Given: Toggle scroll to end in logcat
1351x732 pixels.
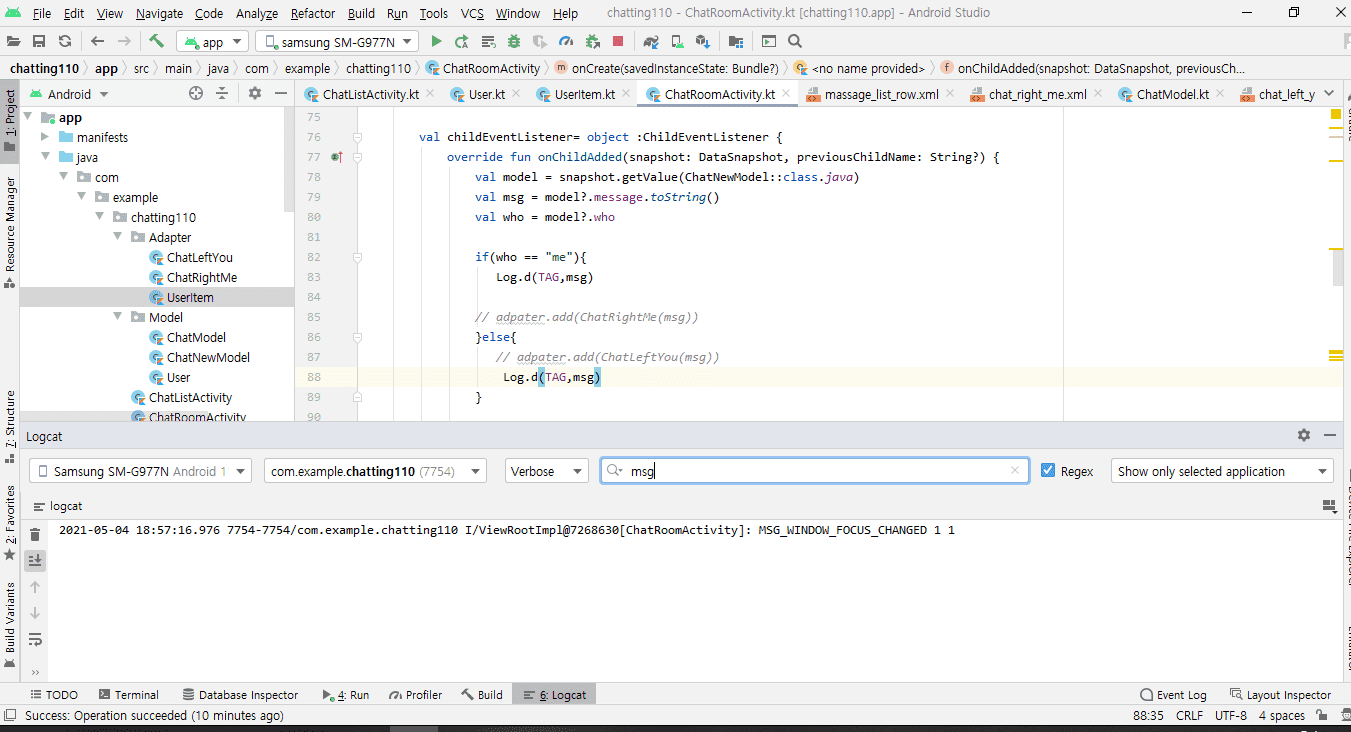Looking at the screenshot, I should point(35,561).
